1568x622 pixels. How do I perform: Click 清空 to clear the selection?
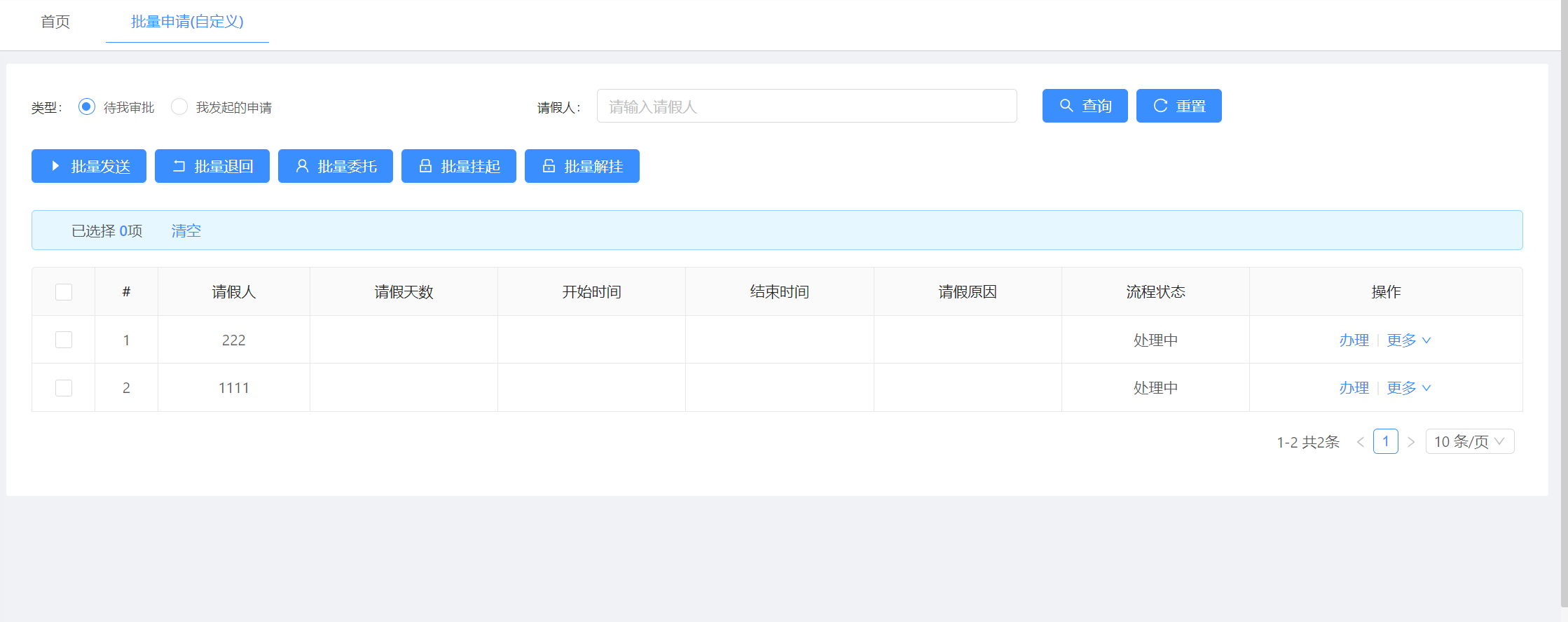pos(186,230)
